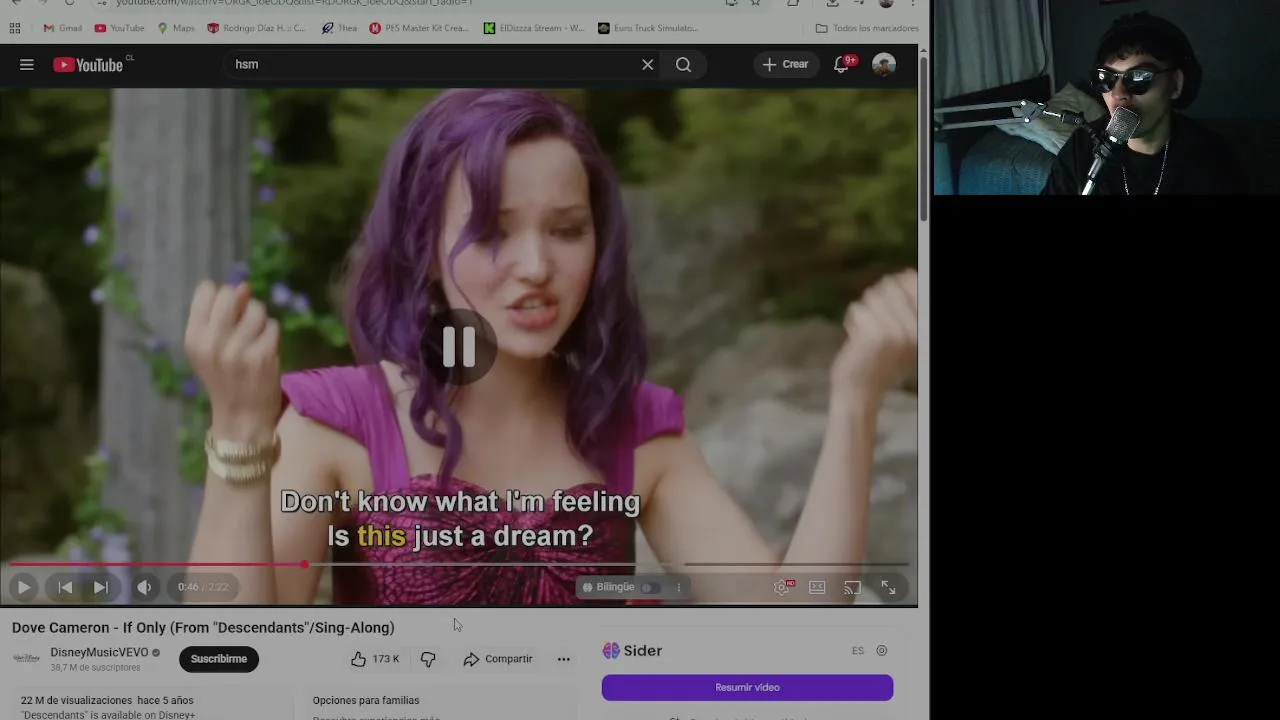Skip to the next video
Viewport: 1280px width, 720px height.
[x=101, y=587]
